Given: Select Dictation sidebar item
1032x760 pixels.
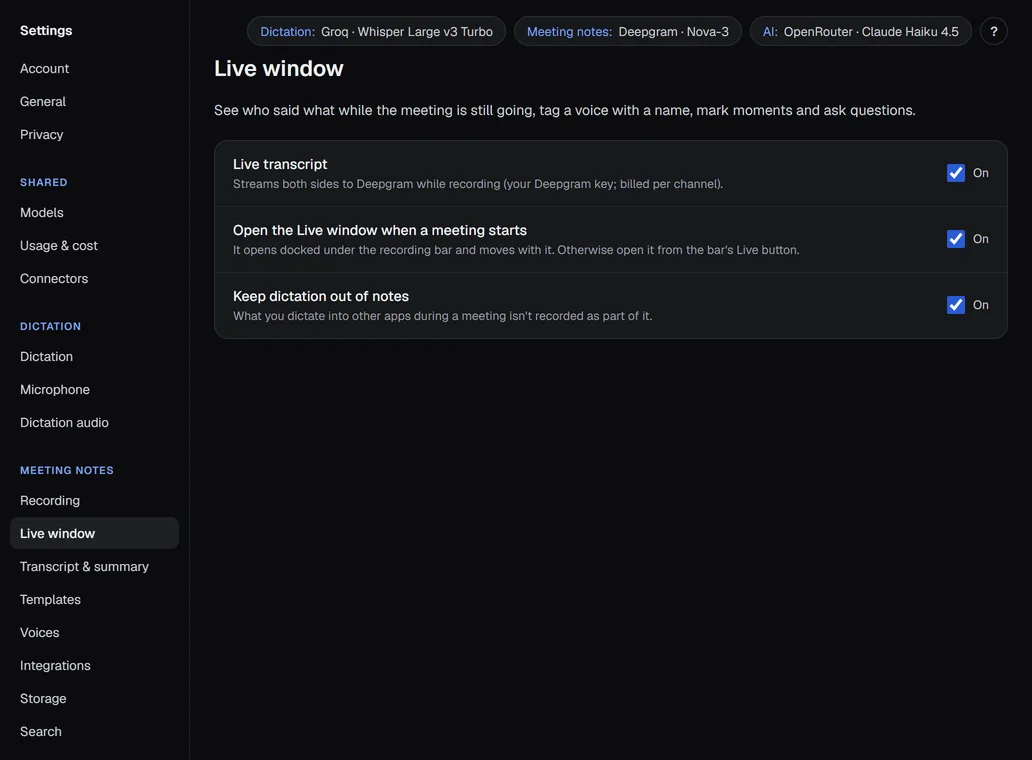Looking at the screenshot, I should (x=94, y=357).
